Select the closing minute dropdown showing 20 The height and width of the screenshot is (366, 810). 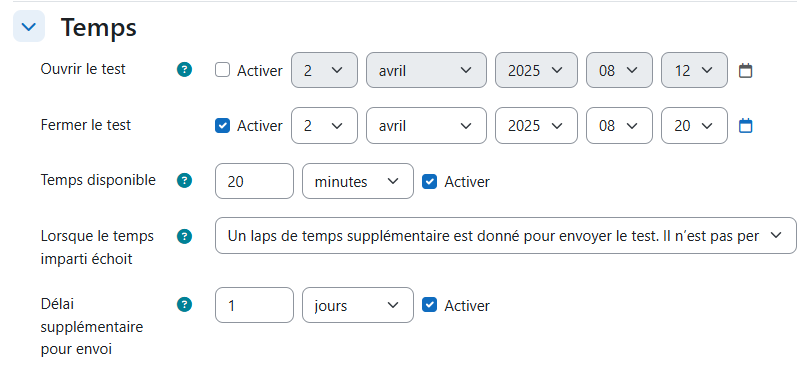point(694,125)
